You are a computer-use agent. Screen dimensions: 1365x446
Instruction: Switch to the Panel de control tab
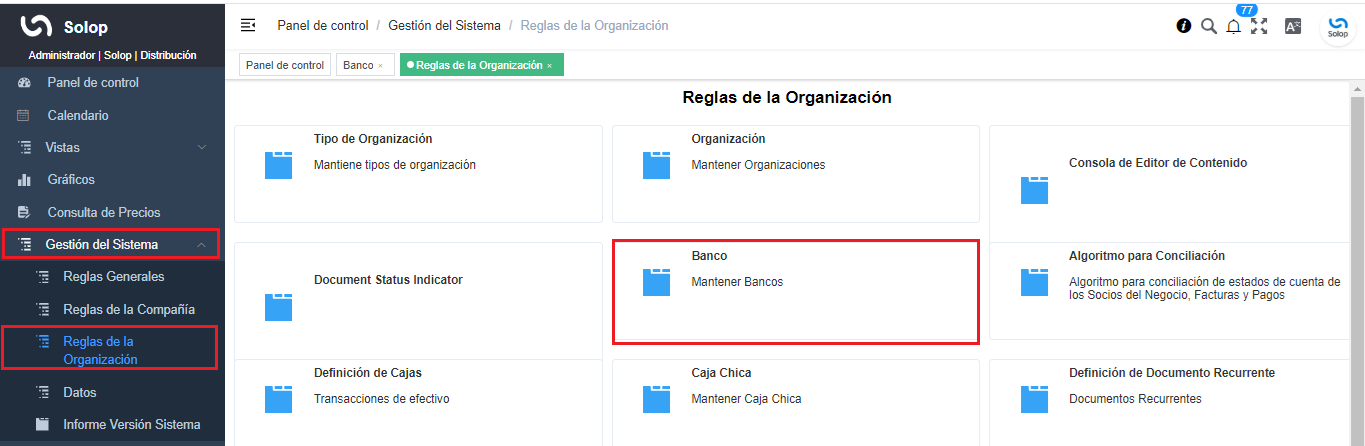(x=285, y=65)
